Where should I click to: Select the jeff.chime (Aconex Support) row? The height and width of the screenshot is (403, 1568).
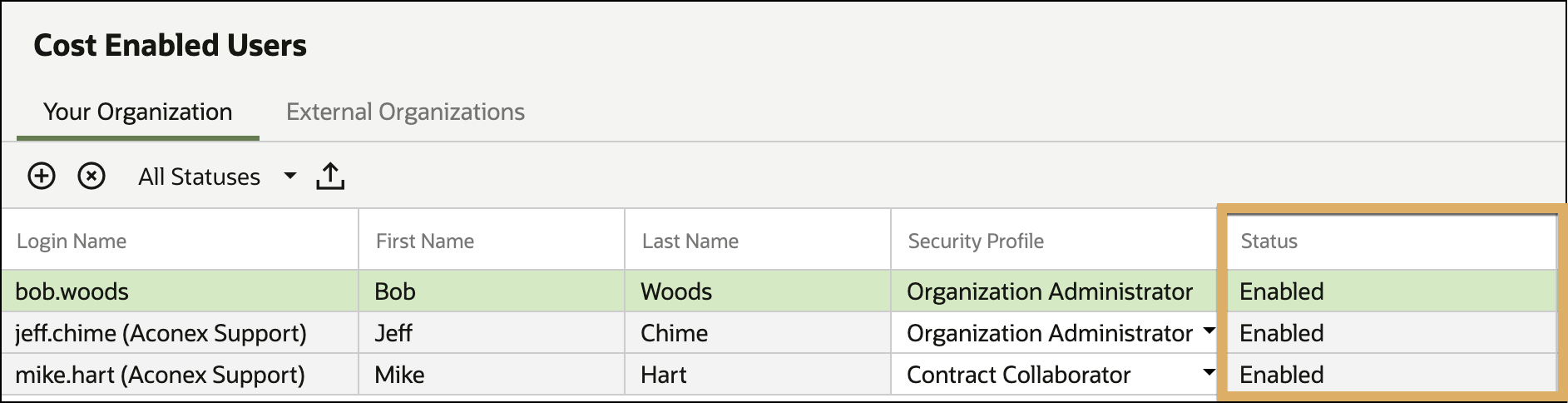pos(779,333)
